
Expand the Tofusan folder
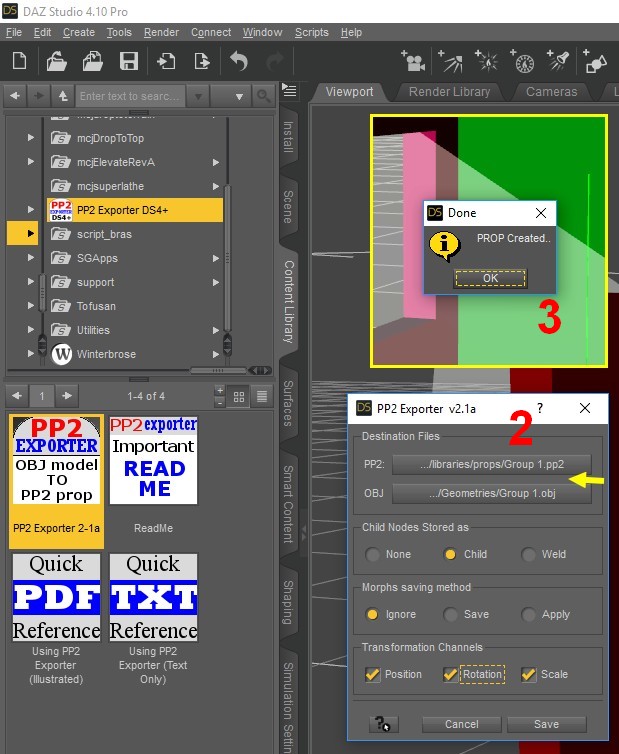point(31,306)
